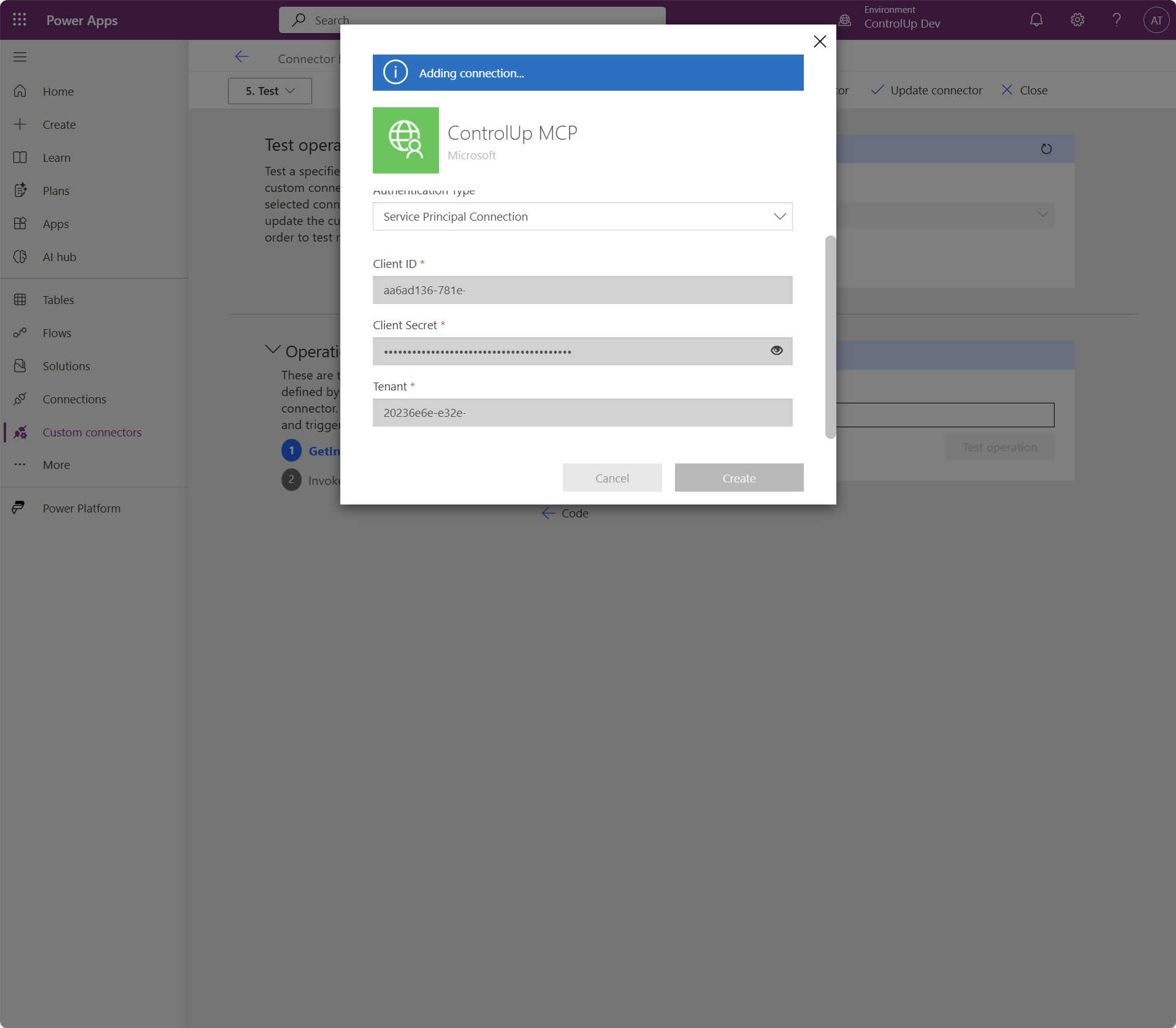The width and height of the screenshot is (1176, 1028).
Task: Click the Cancel button in dialog
Action: click(x=613, y=478)
